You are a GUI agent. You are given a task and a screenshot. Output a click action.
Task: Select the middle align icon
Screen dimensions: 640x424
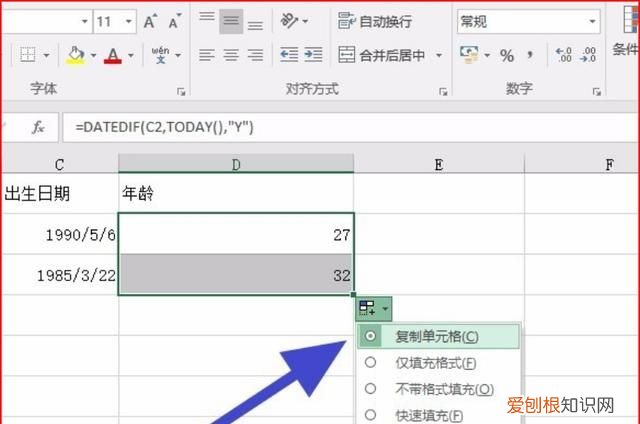[x=231, y=21]
